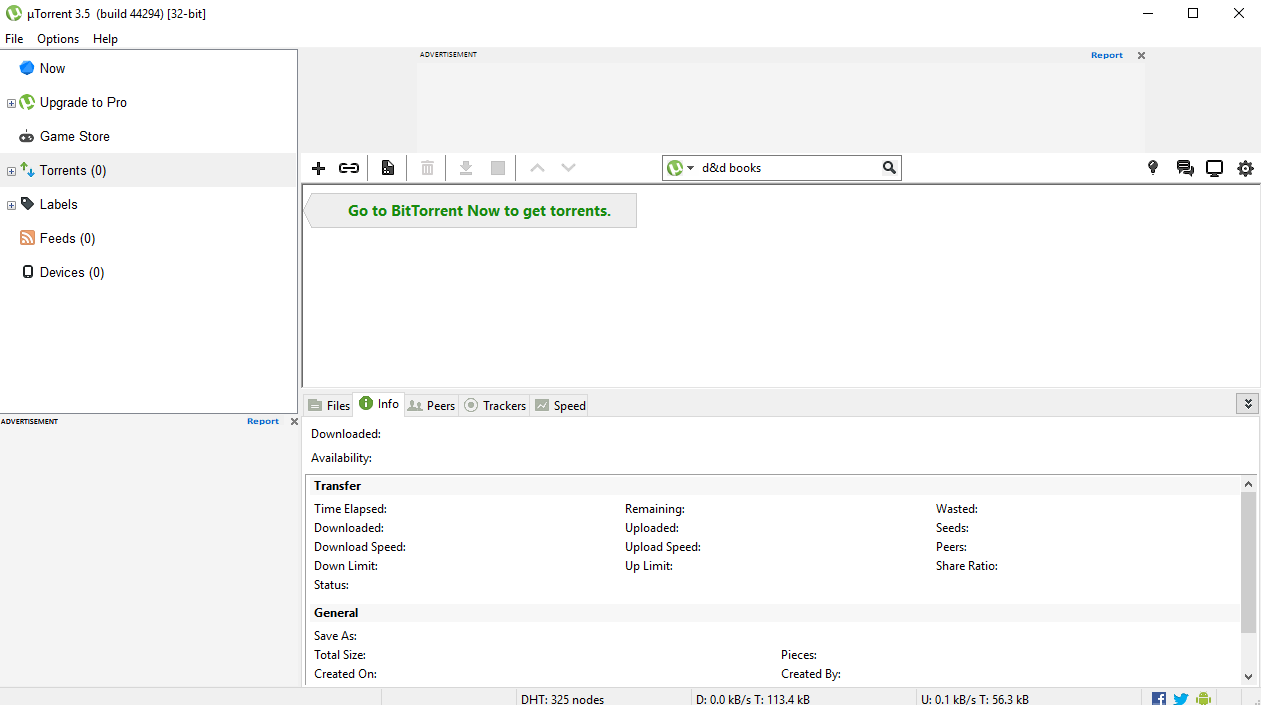Click the Info pane vertical scrollbar thumb
Screen dimensions: 1261x705
(1248, 562)
